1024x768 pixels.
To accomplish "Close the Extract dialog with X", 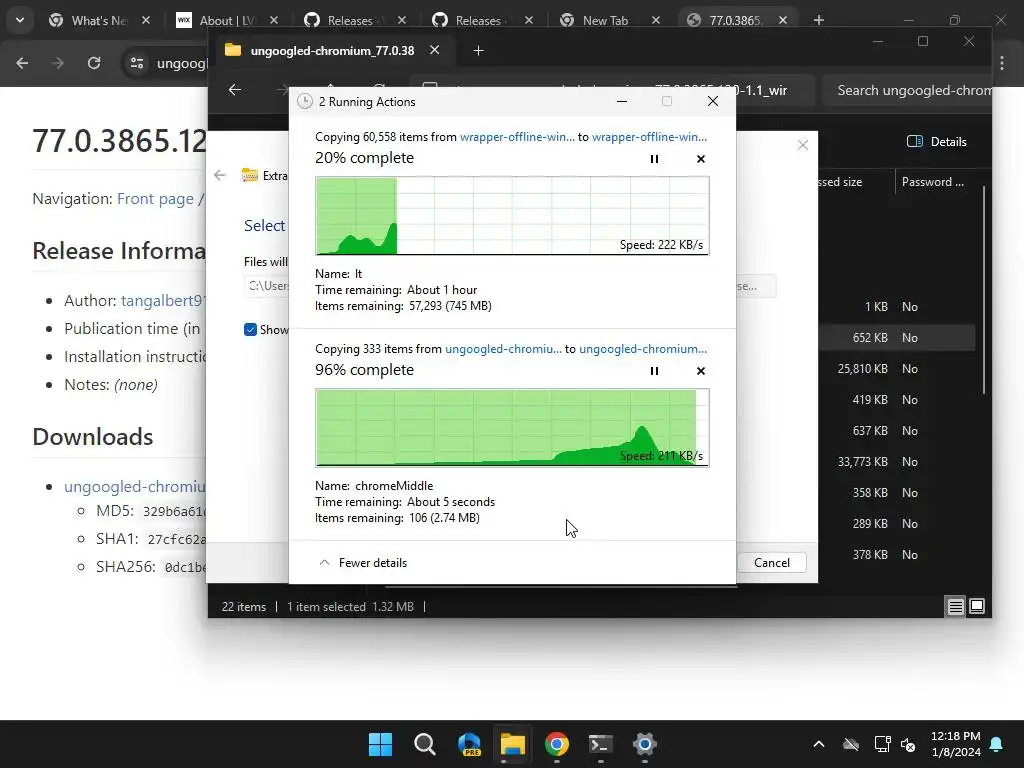I will [x=803, y=145].
